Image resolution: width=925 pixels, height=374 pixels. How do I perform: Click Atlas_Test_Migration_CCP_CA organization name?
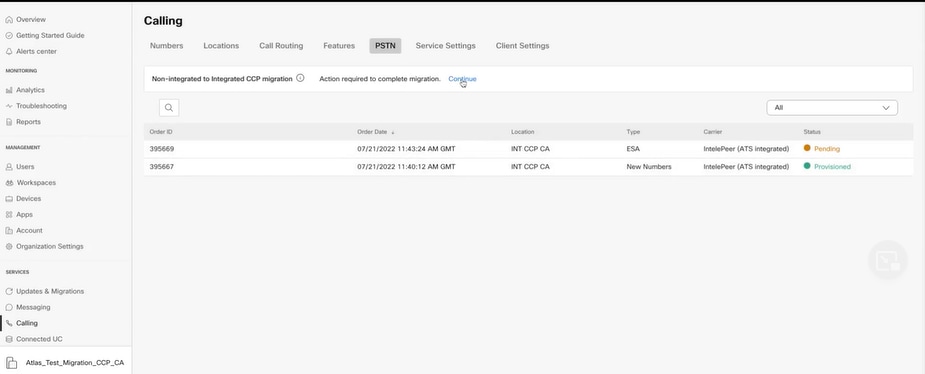click(x=75, y=363)
